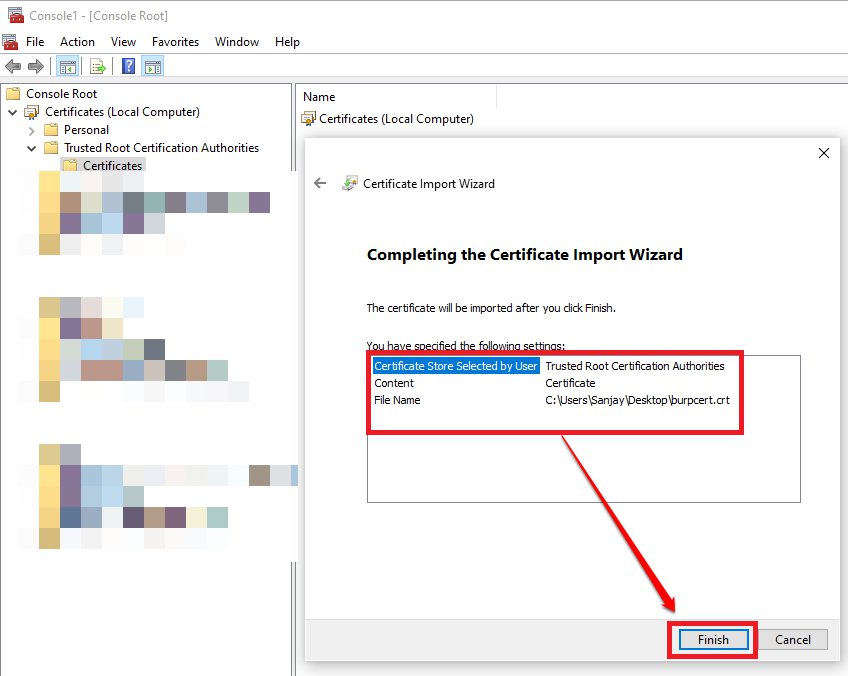Select Certificates folder under Trusted Root
Viewport: 848px width, 676px height.
click(112, 166)
